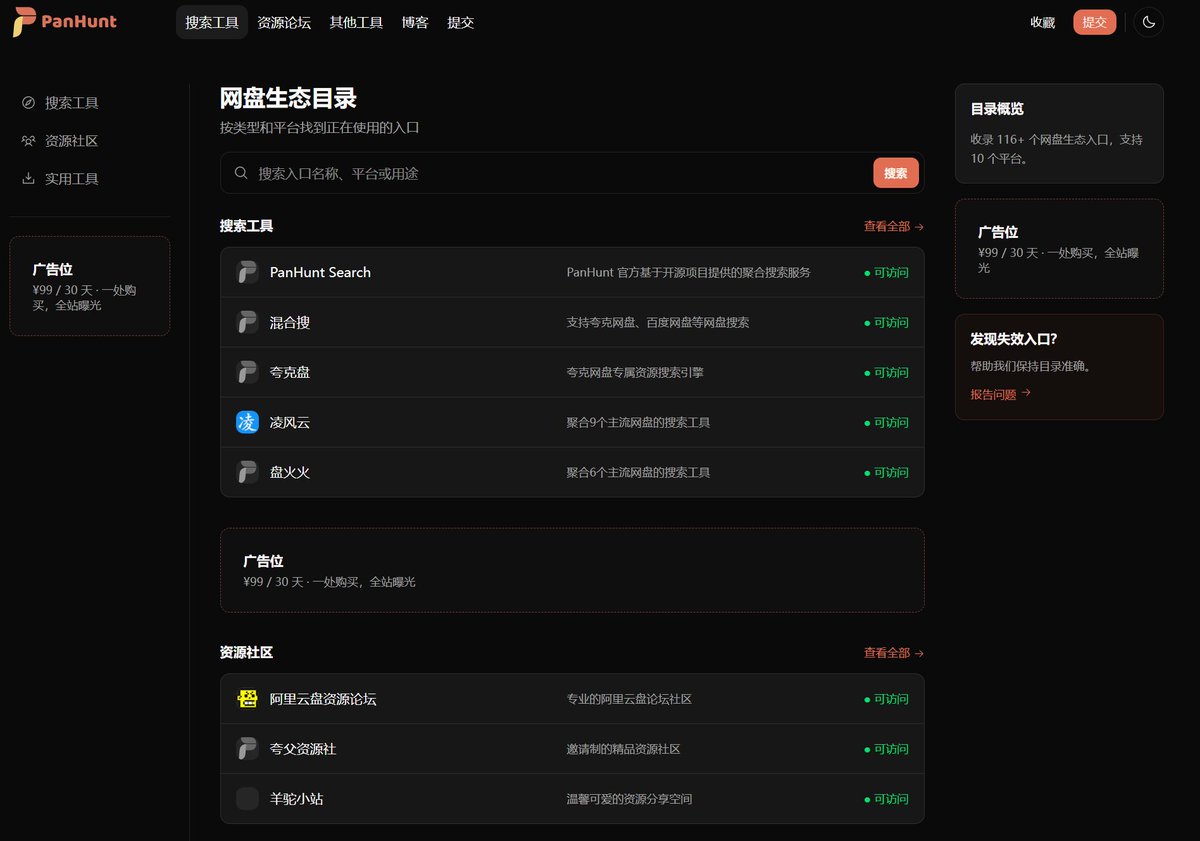Click the 夸父资源社 row icon

tap(247, 749)
